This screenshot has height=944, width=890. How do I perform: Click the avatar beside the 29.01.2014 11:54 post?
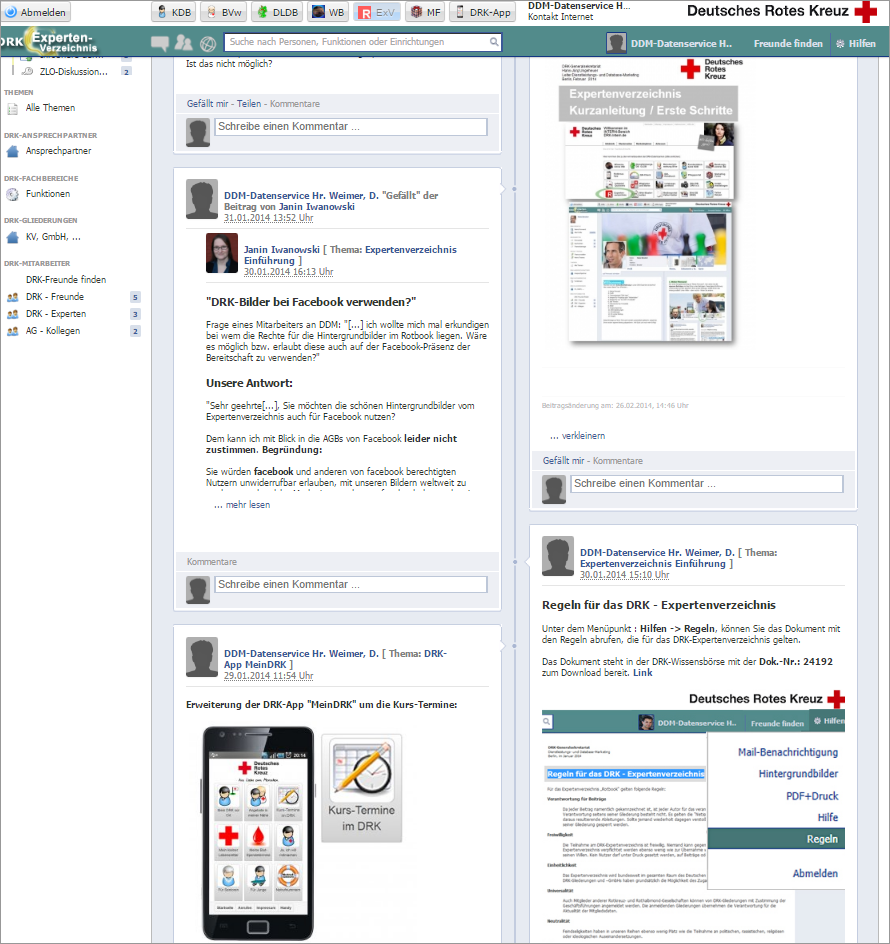click(202, 657)
